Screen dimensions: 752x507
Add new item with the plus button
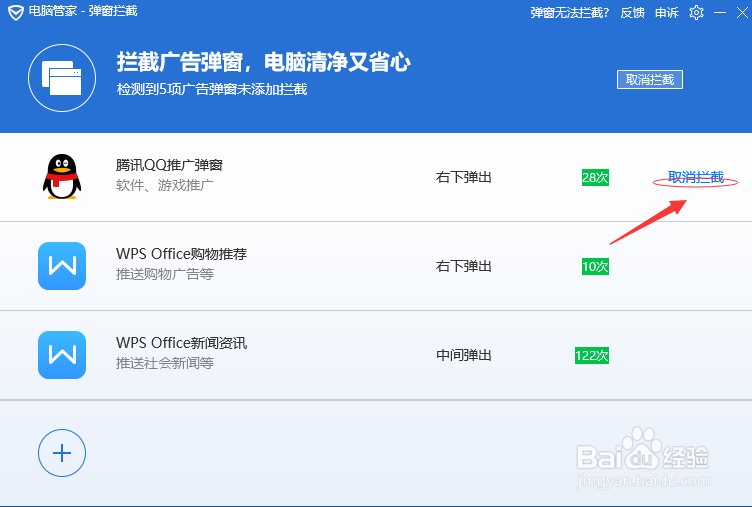point(62,453)
